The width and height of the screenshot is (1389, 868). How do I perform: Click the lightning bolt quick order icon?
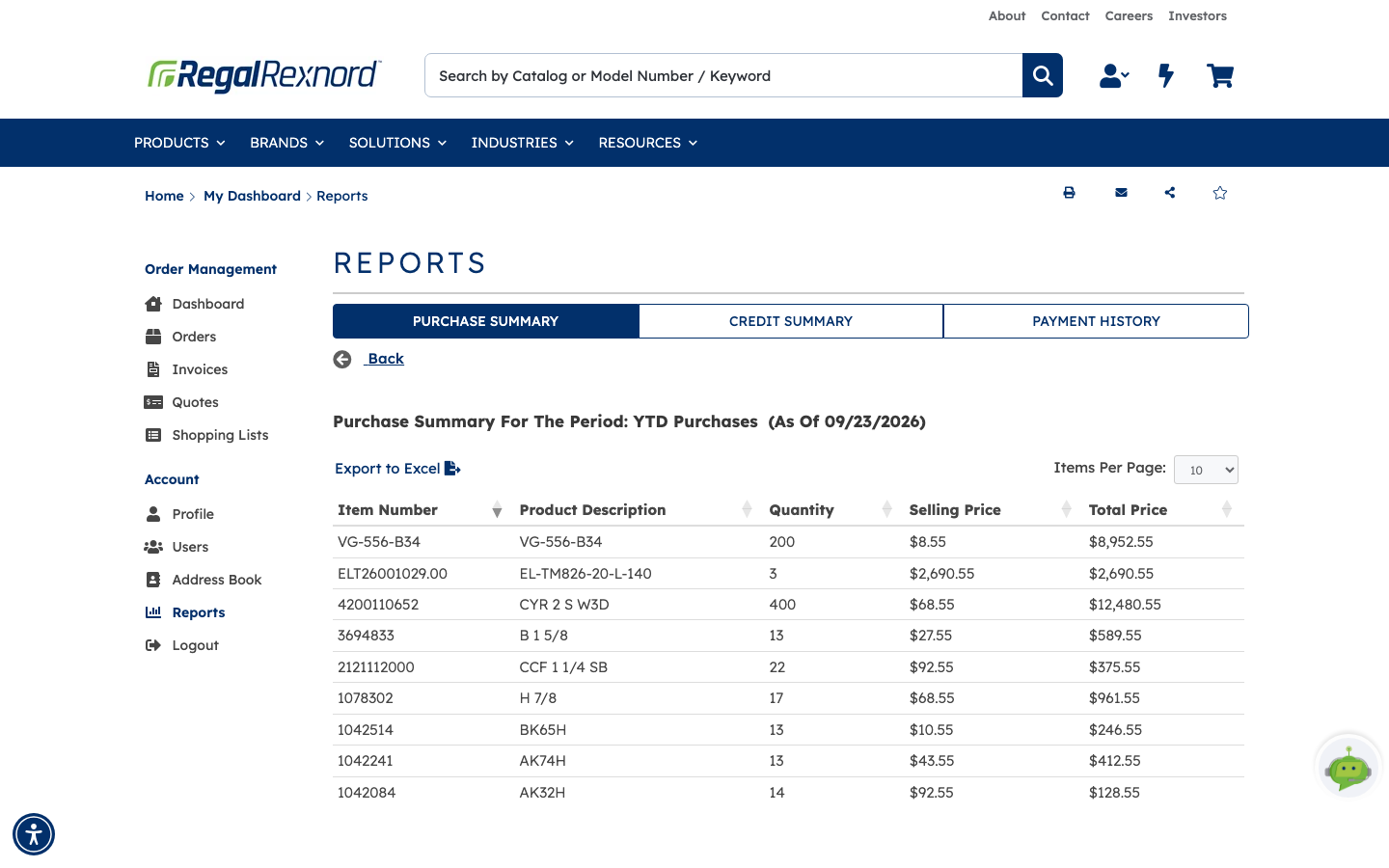[x=1166, y=75]
